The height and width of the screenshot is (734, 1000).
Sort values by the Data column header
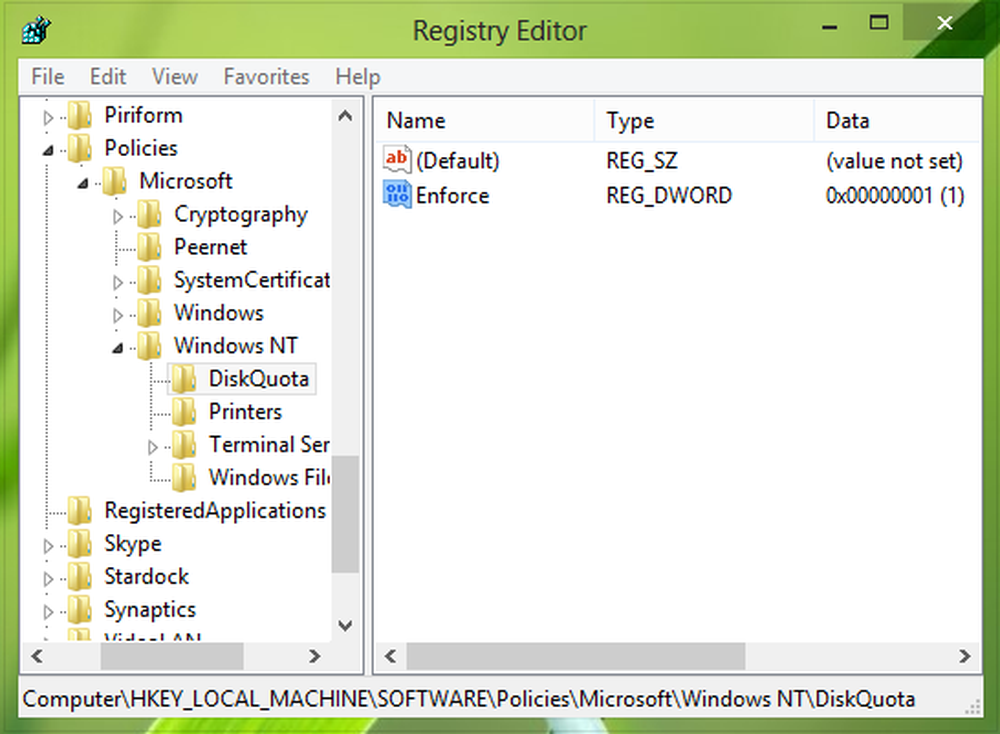tap(898, 121)
